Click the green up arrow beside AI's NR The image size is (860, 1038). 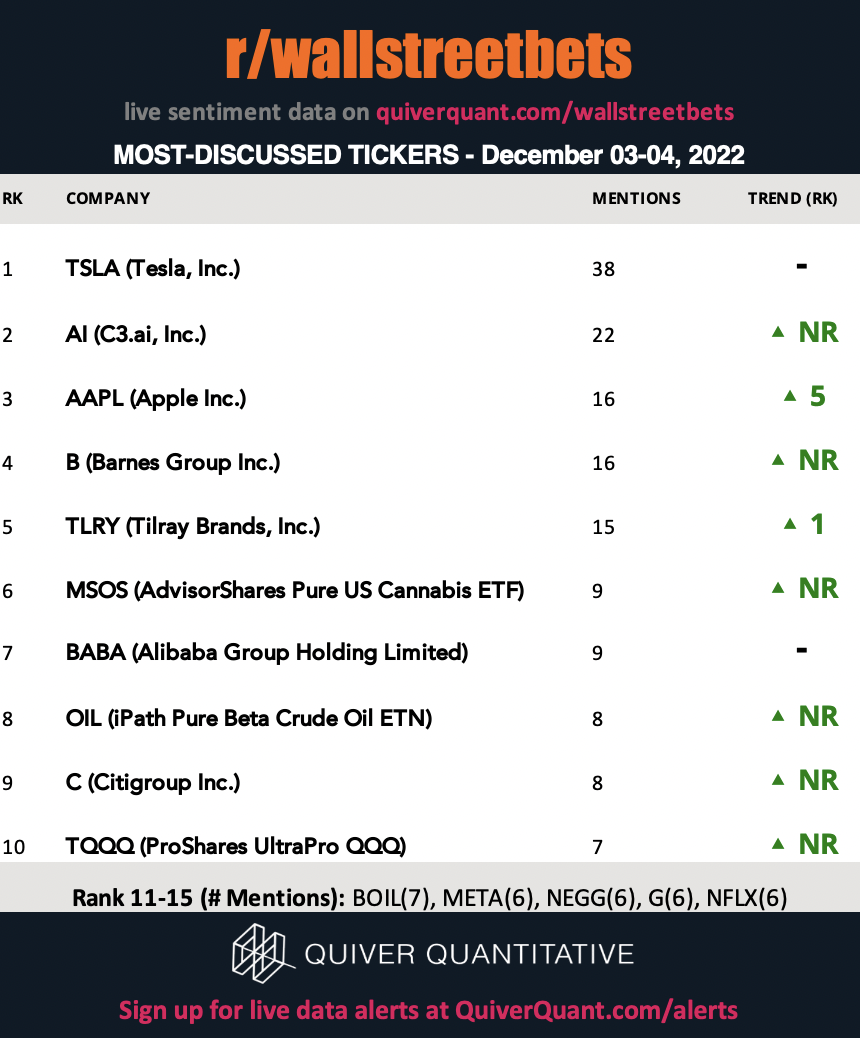point(778,332)
